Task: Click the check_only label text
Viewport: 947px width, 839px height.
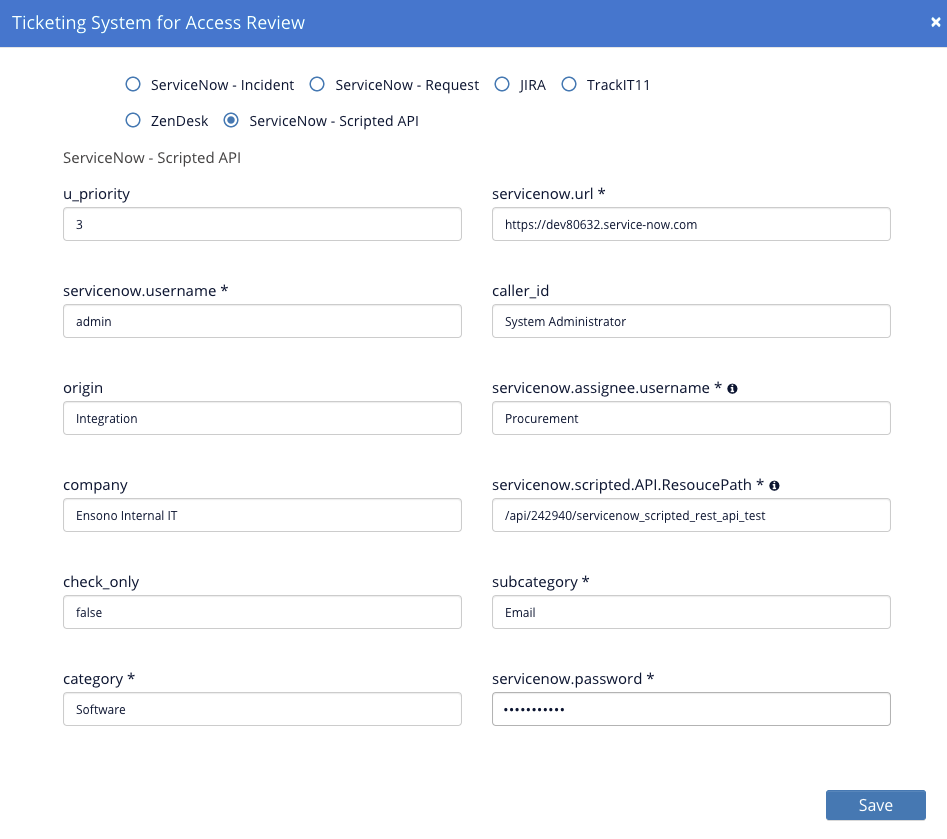Action: (x=101, y=582)
